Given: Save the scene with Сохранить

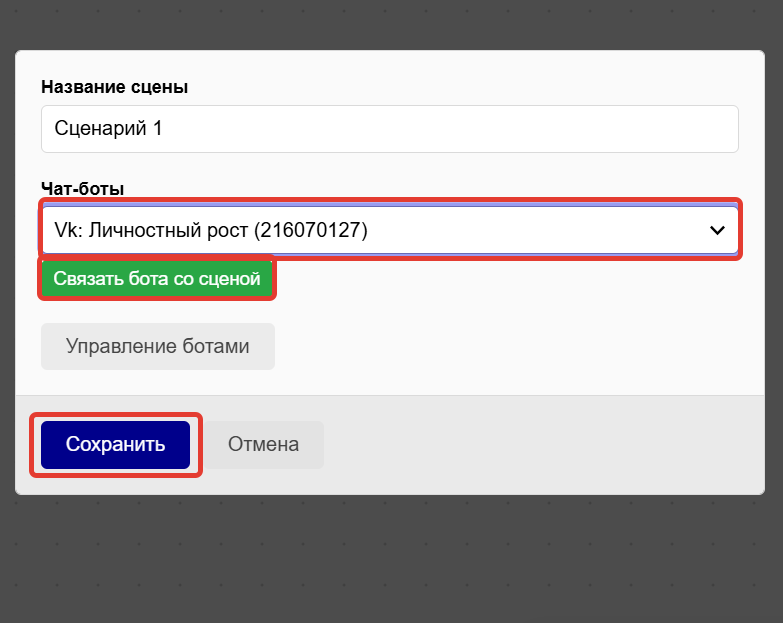Looking at the screenshot, I should pos(115,444).
